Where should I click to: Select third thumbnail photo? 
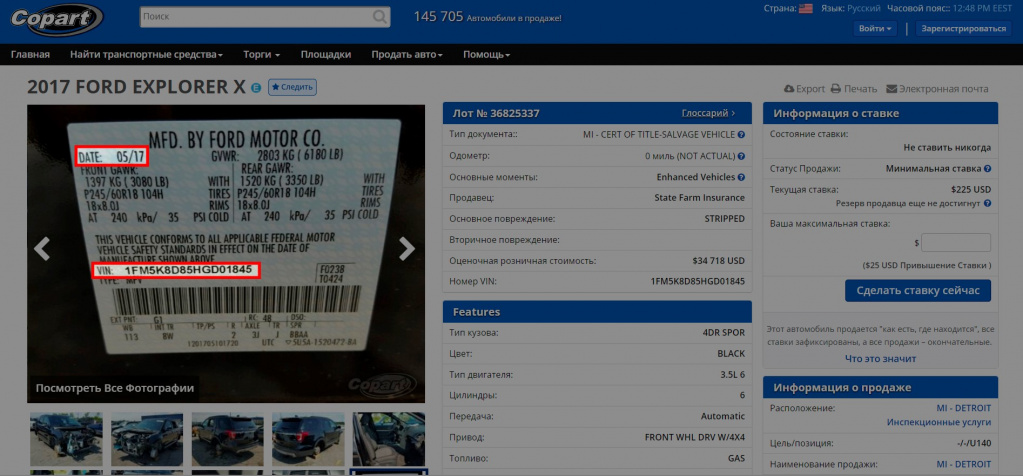point(228,439)
